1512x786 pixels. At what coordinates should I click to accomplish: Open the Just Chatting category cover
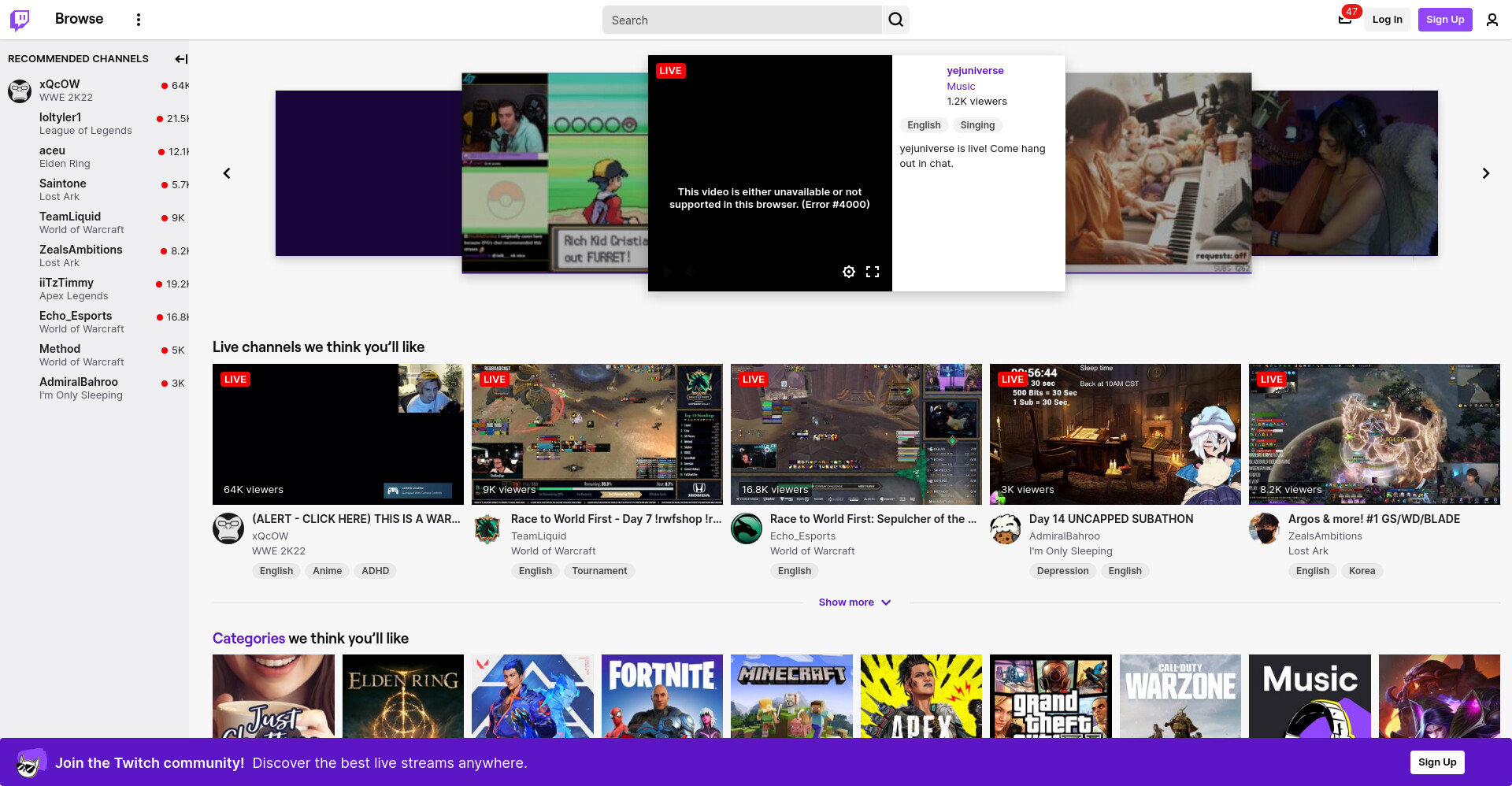[273, 696]
